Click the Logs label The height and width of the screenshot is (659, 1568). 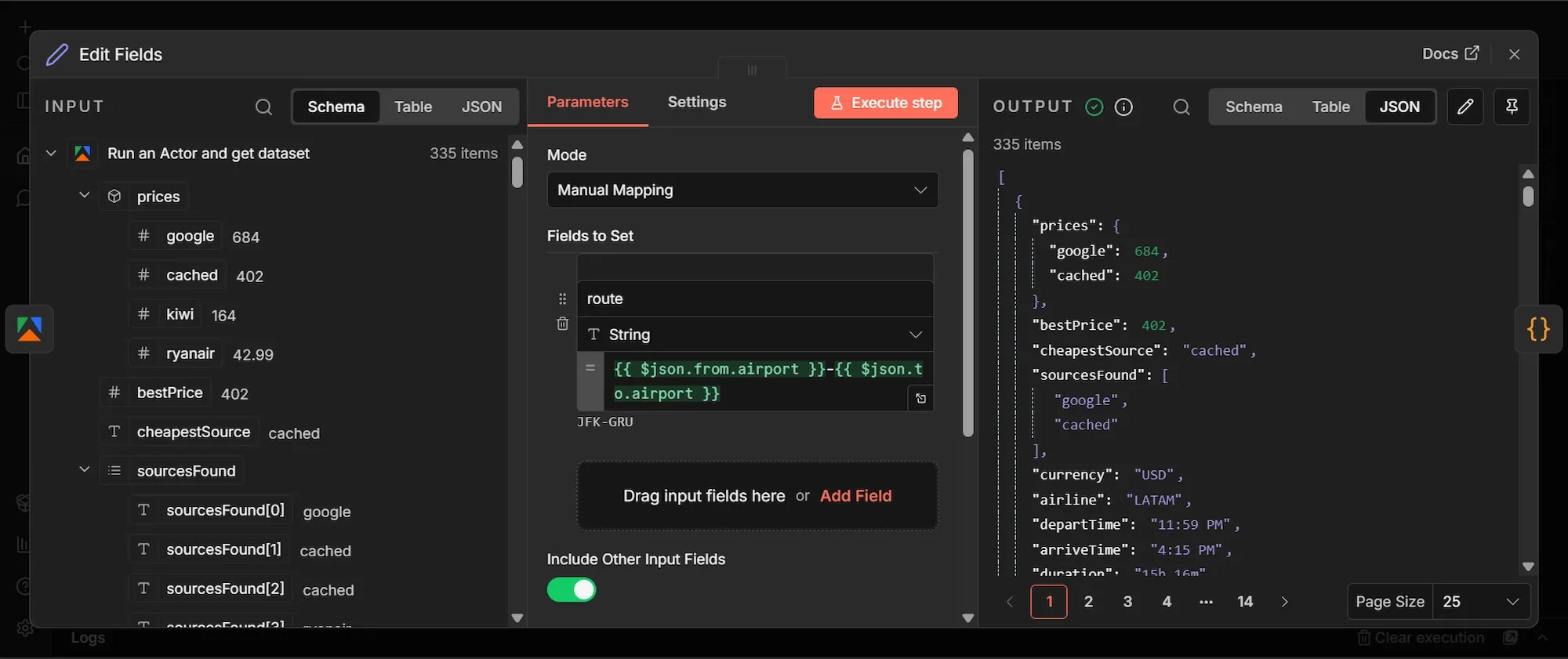click(x=88, y=638)
